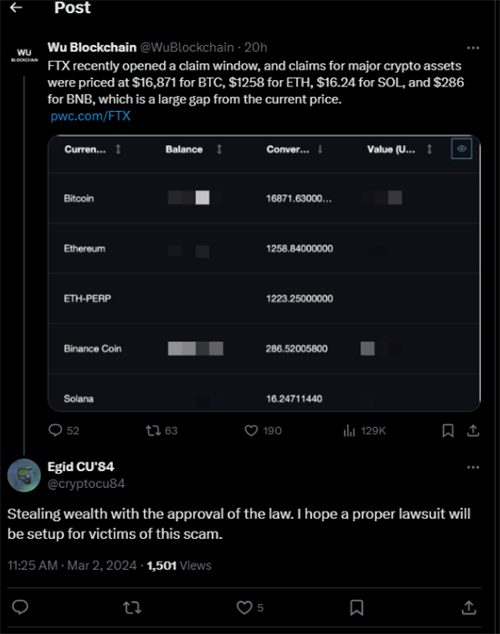Reply to Egid CU'84's post
This screenshot has width=500, height=634.
(x=20, y=607)
